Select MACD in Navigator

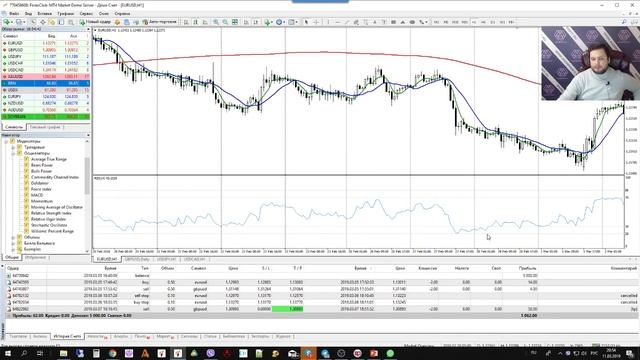click(x=37, y=195)
